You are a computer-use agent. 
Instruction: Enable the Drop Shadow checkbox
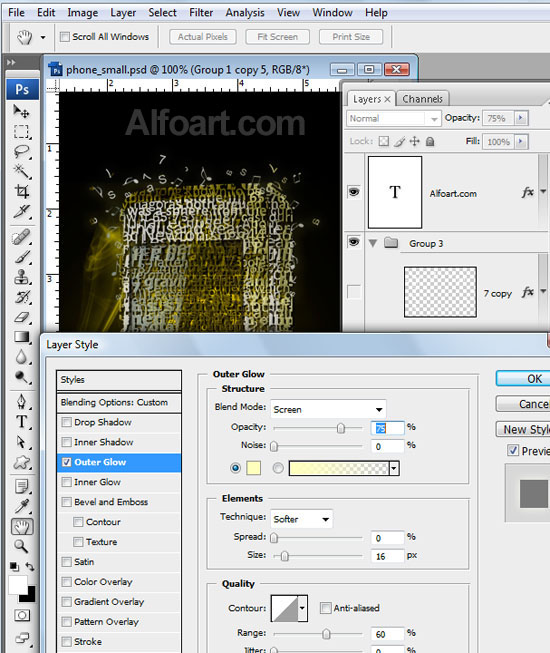point(66,422)
